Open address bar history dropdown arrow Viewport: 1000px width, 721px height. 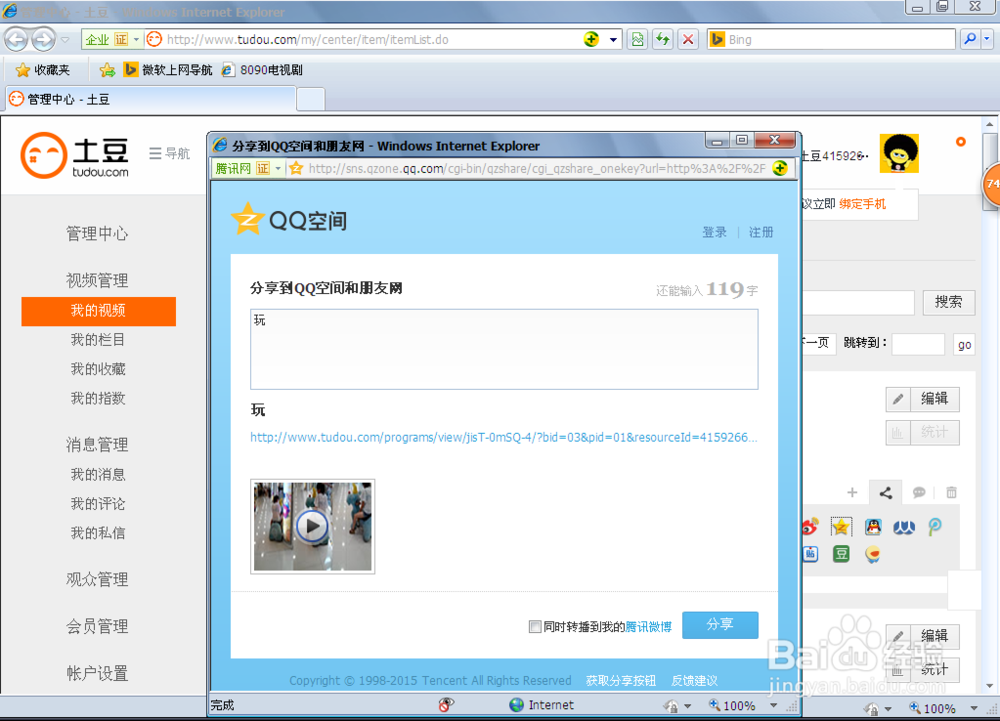coord(613,40)
